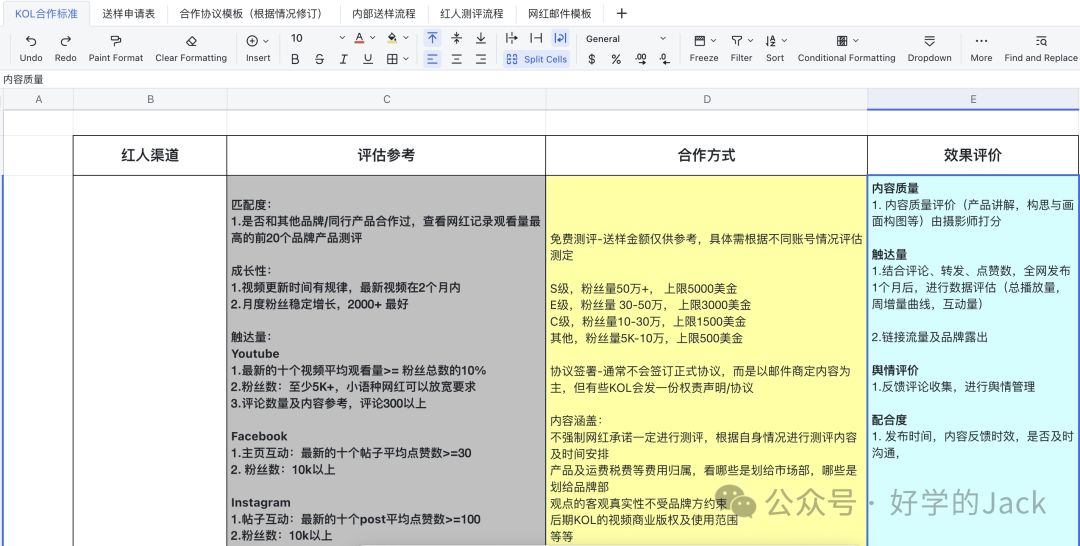
Task: Select column A header
Action: point(39,99)
